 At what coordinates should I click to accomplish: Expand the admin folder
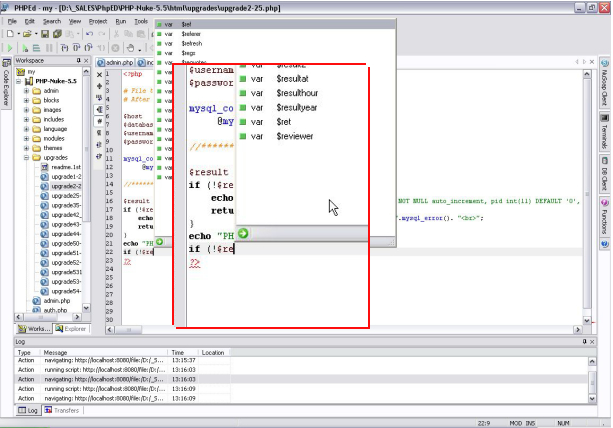coord(27,91)
